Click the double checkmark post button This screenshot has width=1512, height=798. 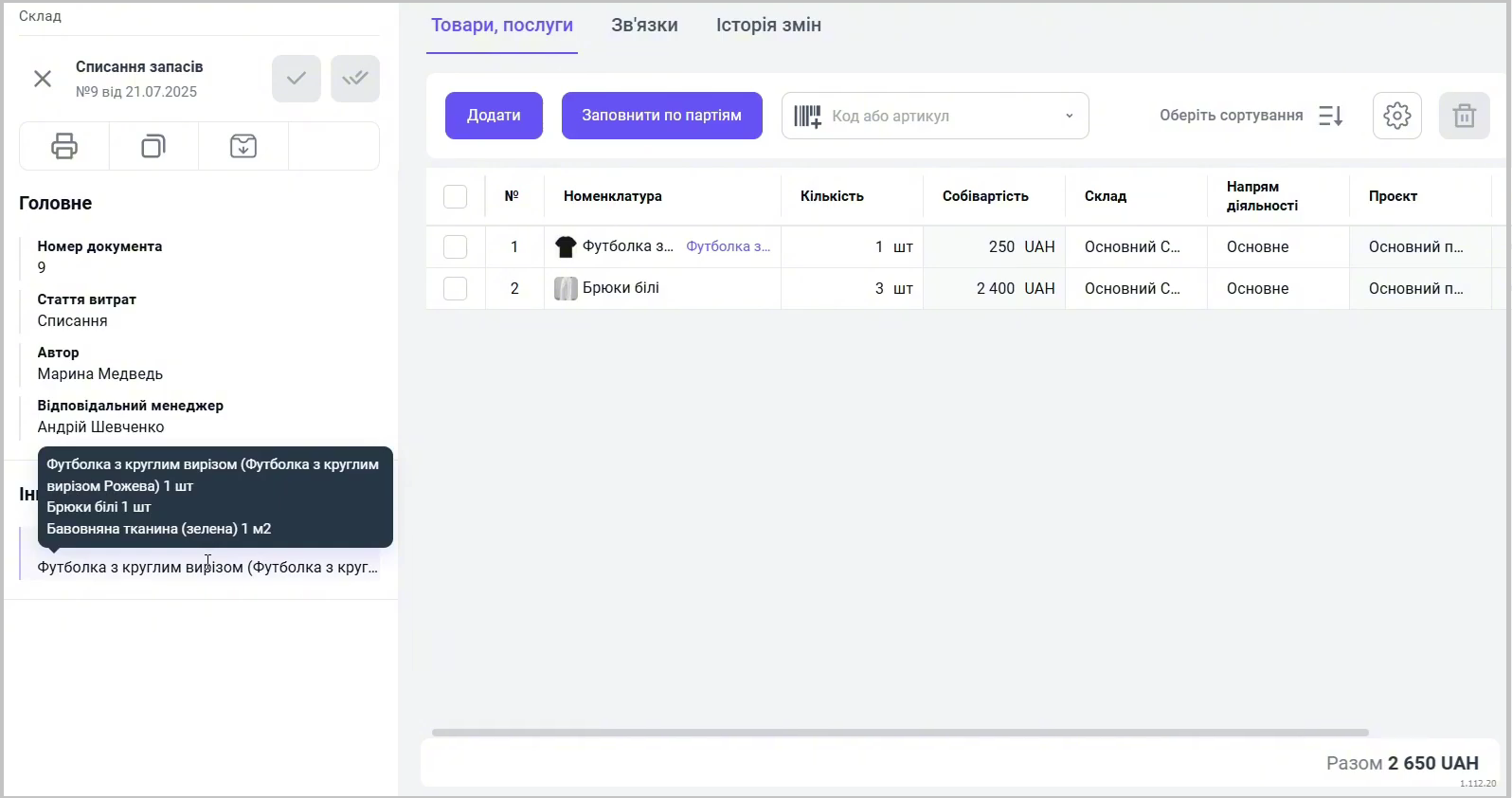coord(355,79)
